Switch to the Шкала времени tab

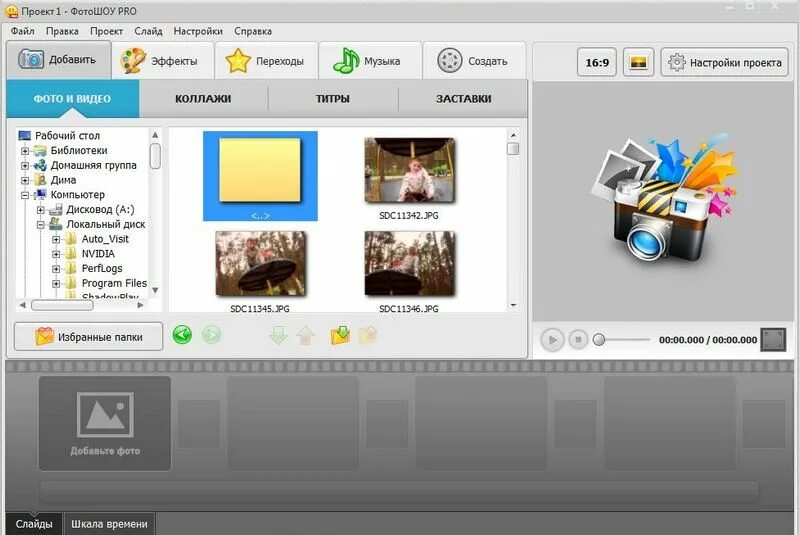coord(109,524)
